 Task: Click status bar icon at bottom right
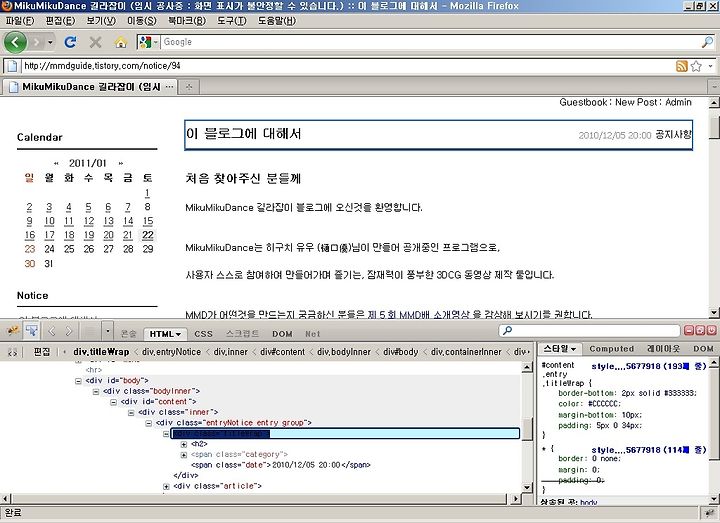click(709, 513)
